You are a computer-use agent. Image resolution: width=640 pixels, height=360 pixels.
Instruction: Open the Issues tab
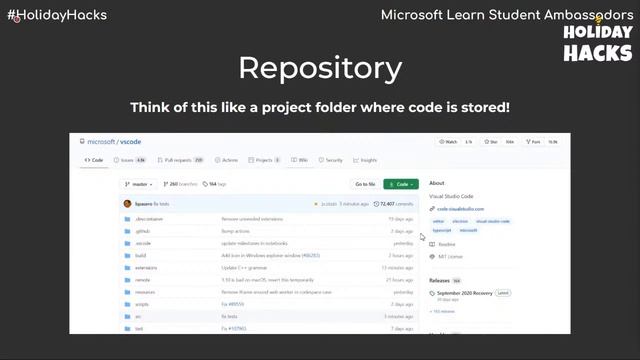click(x=130, y=160)
